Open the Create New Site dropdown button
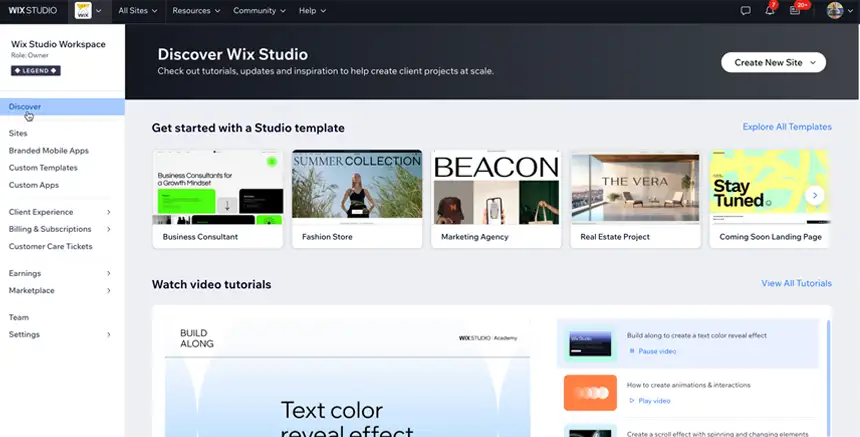Image resolution: width=860 pixels, height=437 pixels. pyautogui.click(x=774, y=62)
